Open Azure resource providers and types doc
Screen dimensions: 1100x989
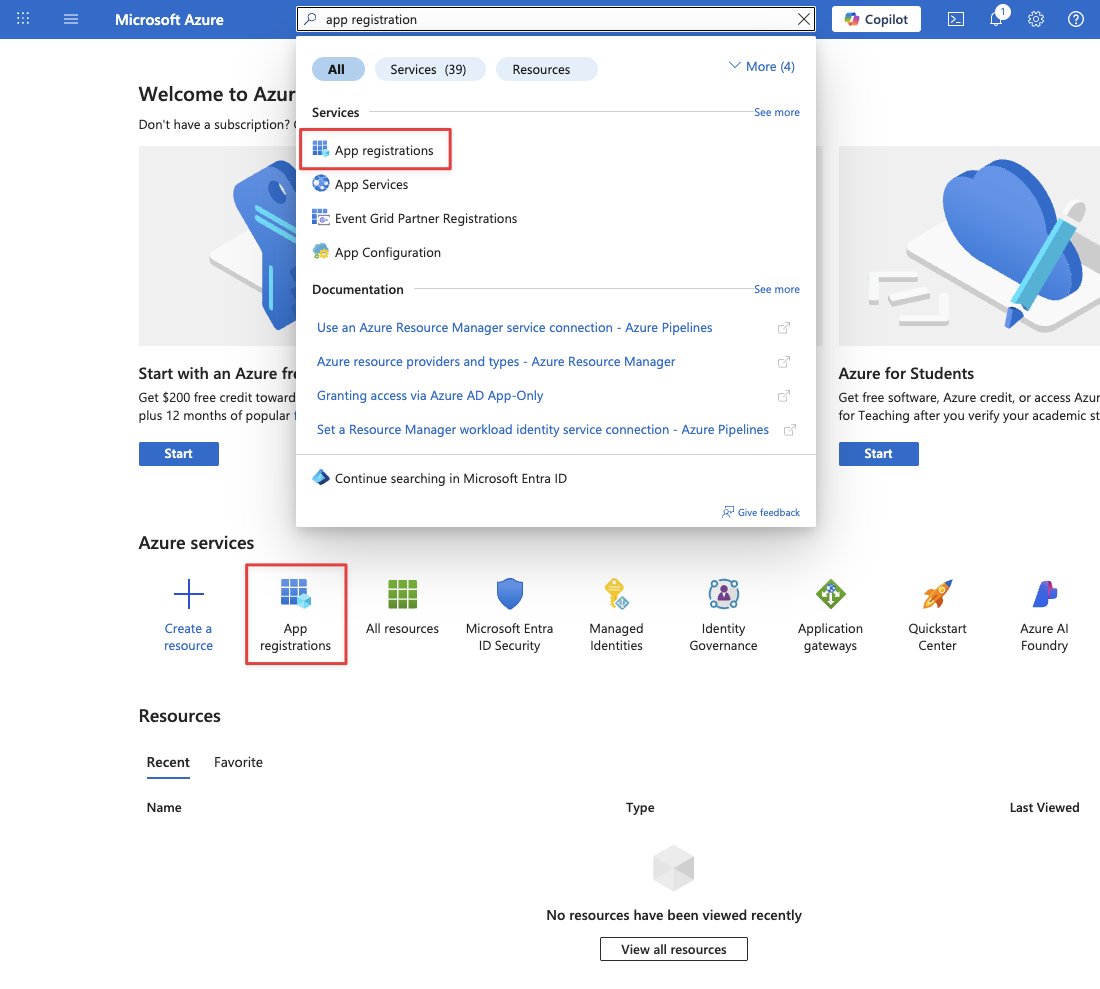pyautogui.click(x=496, y=361)
